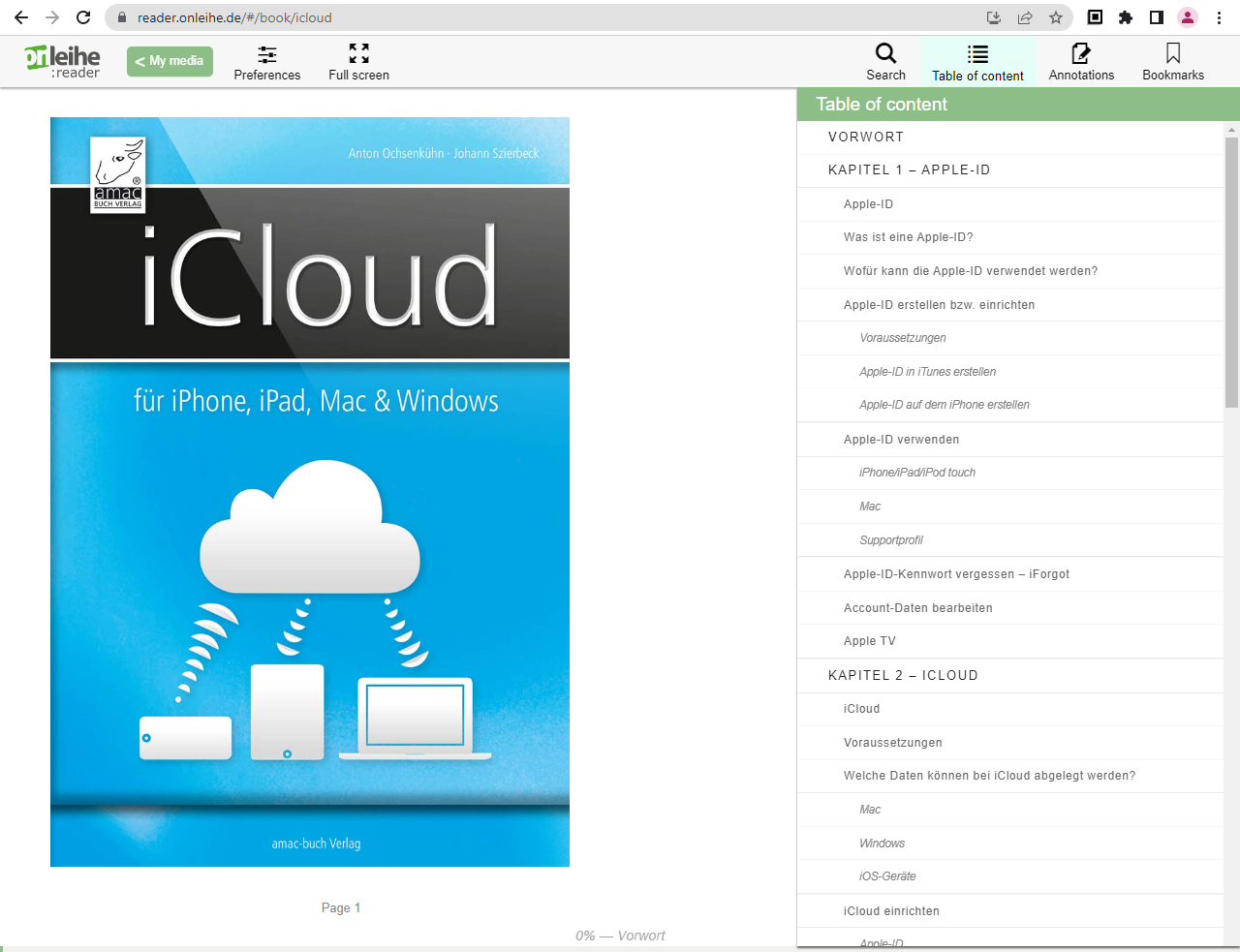
Task: Toggle the Table of content panel
Action: 977,62
